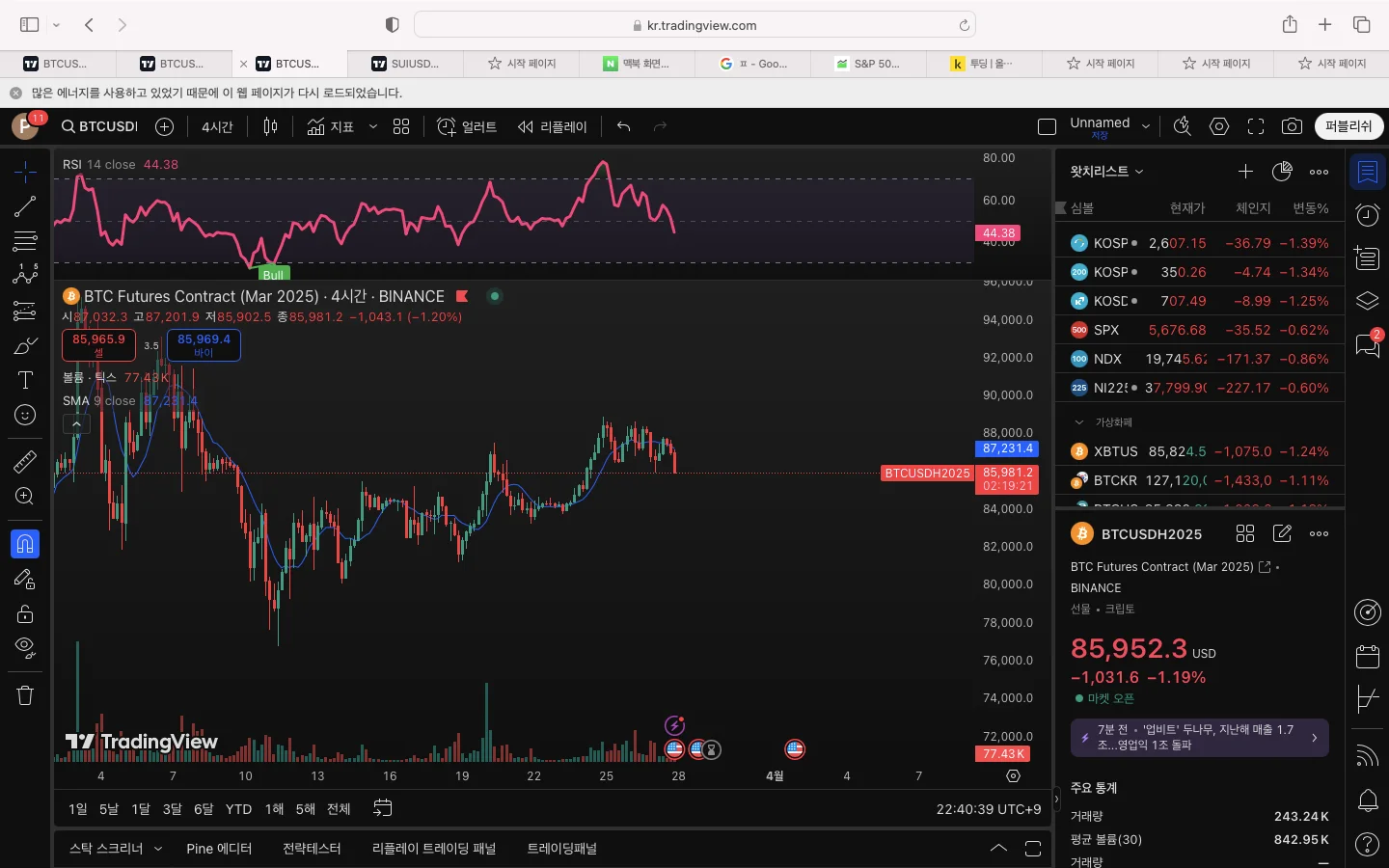Open the calendar panel in the right sidebar
The height and width of the screenshot is (868, 1389).
(x=1368, y=657)
